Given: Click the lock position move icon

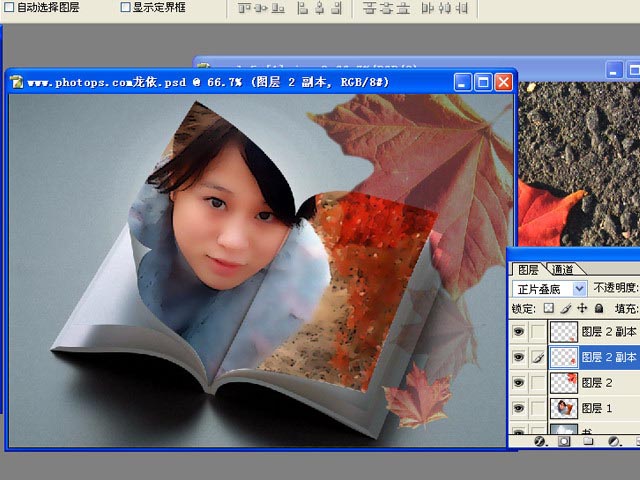Looking at the screenshot, I should [x=581, y=308].
